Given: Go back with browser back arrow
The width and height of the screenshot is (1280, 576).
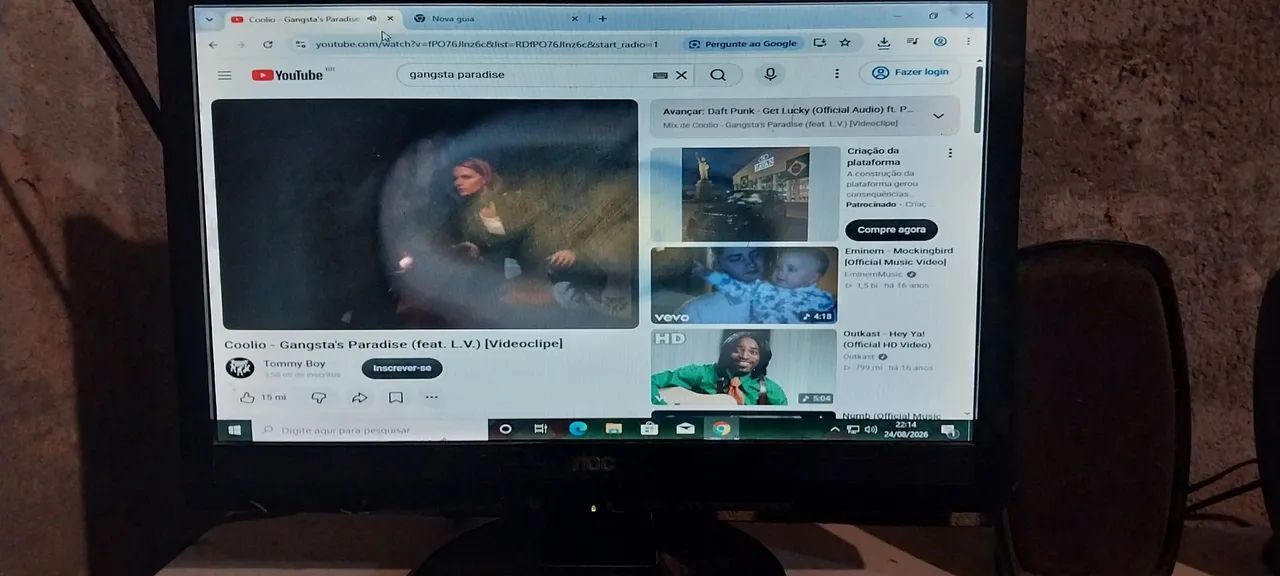Looking at the screenshot, I should [x=213, y=44].
